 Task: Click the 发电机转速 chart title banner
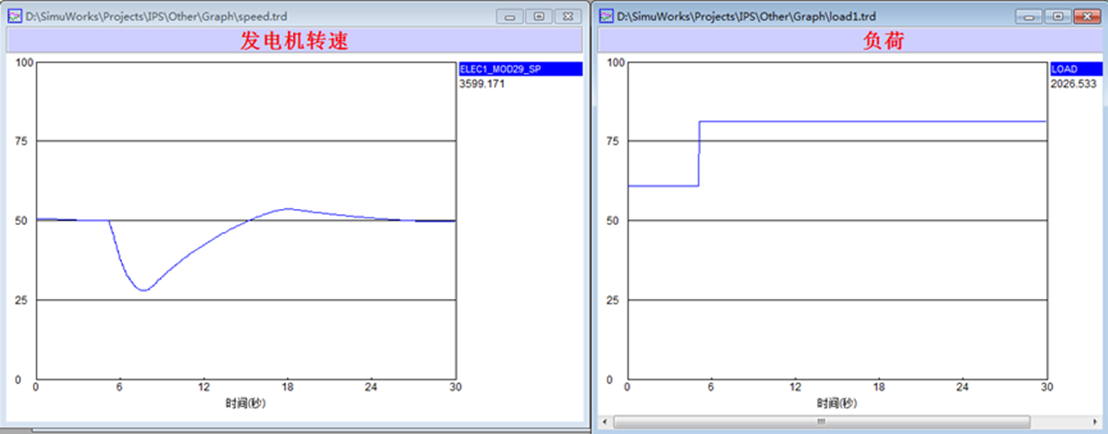[294, 41]
